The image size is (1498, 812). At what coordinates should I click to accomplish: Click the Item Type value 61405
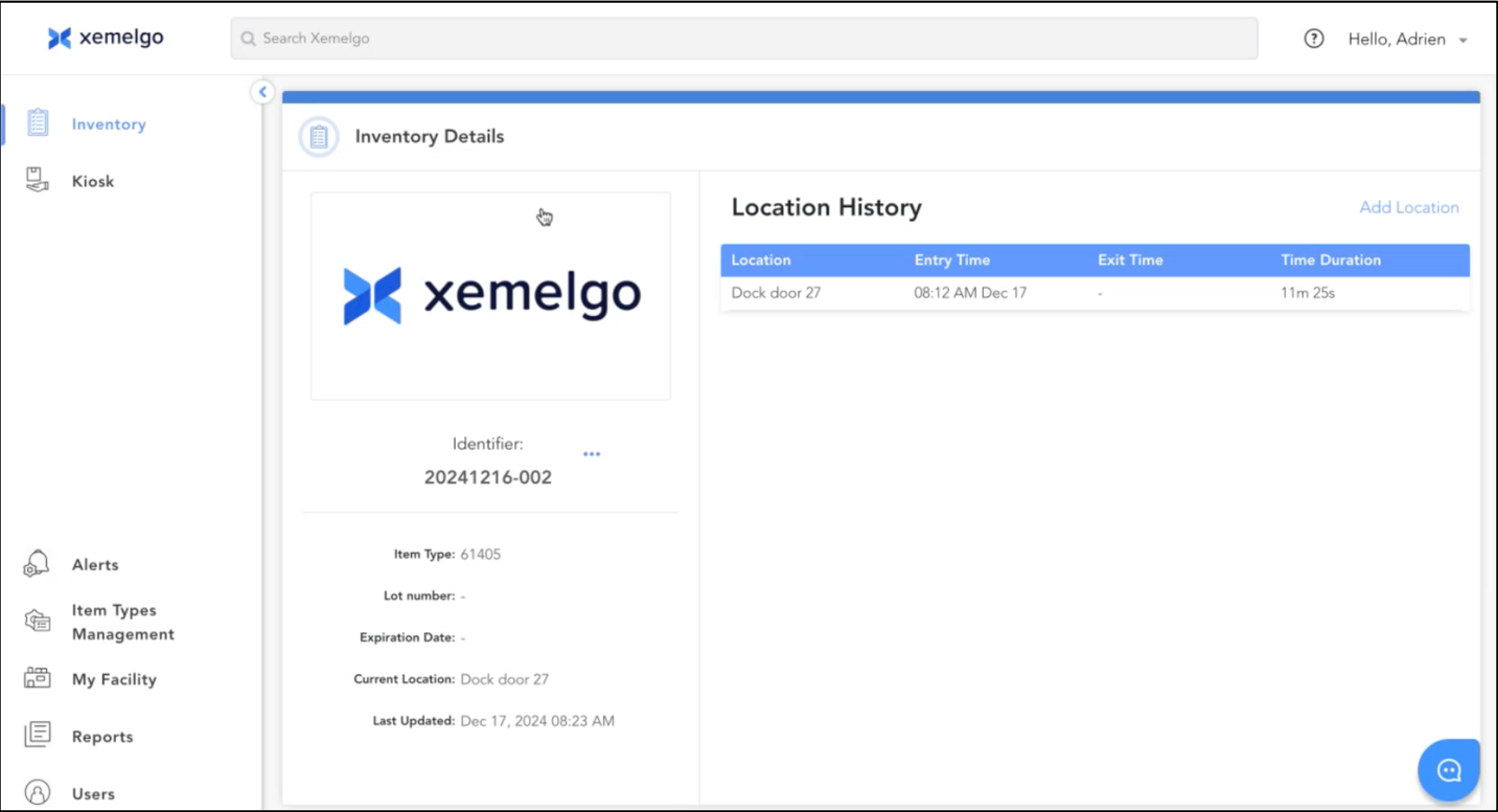(480, 554)
